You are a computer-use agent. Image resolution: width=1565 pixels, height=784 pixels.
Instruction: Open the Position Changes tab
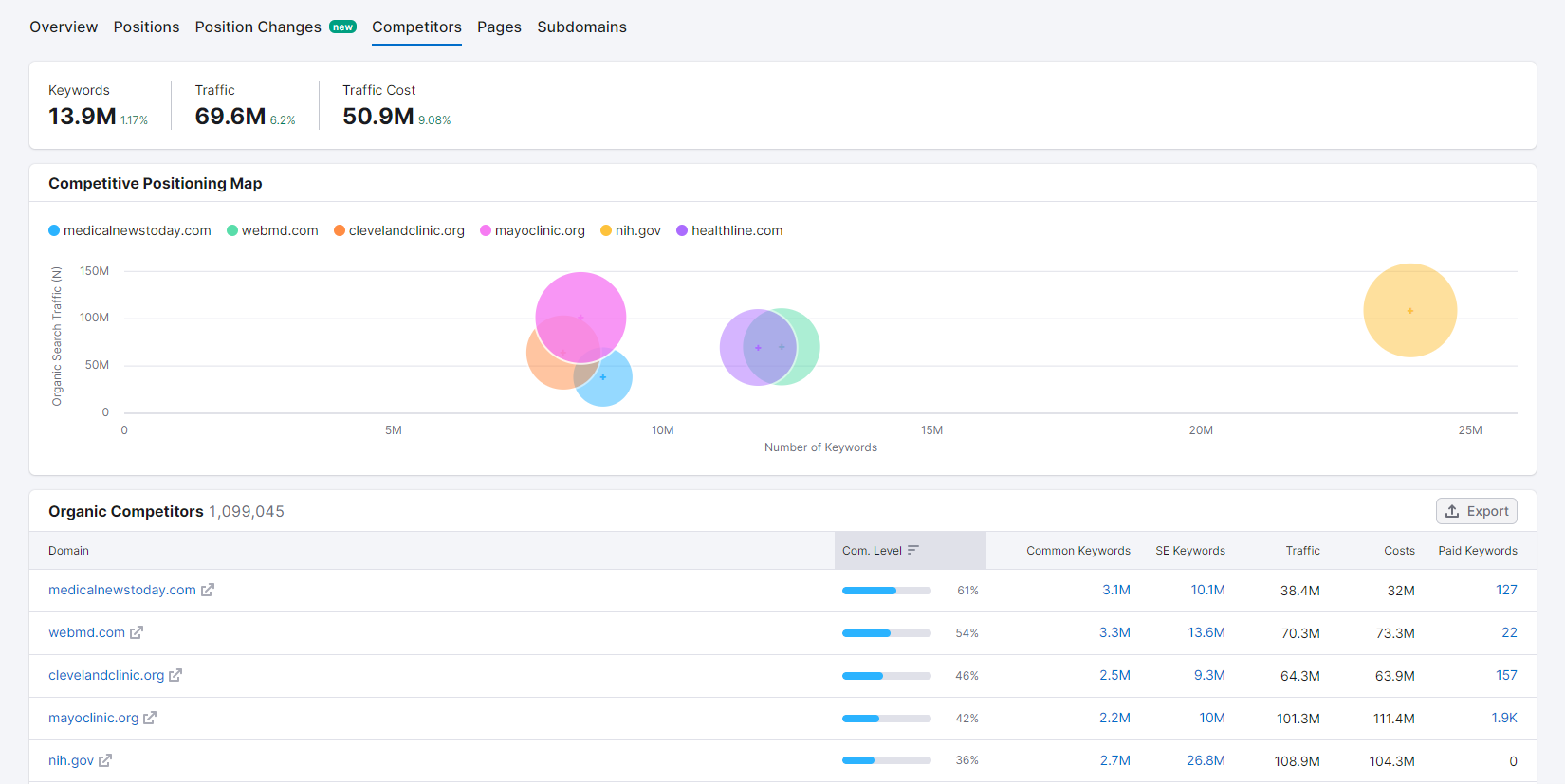pyautogui.click(x=258, y=27)
